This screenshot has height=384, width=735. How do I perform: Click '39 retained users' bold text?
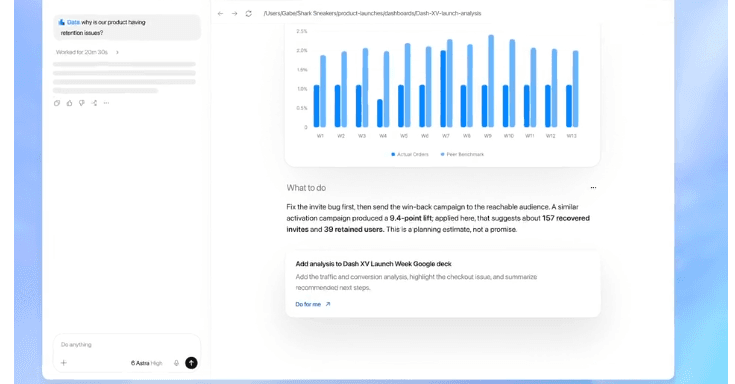pos(353,229)
